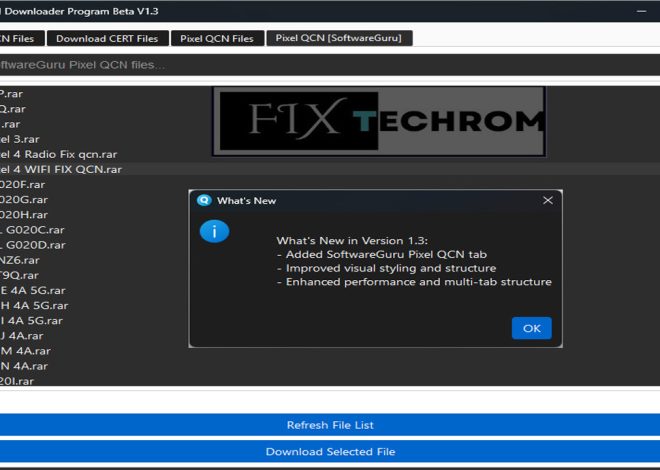Click Download Selected File button
This screenshot has height=470, width=660.
pyautogui.click(x=330, y=451)
